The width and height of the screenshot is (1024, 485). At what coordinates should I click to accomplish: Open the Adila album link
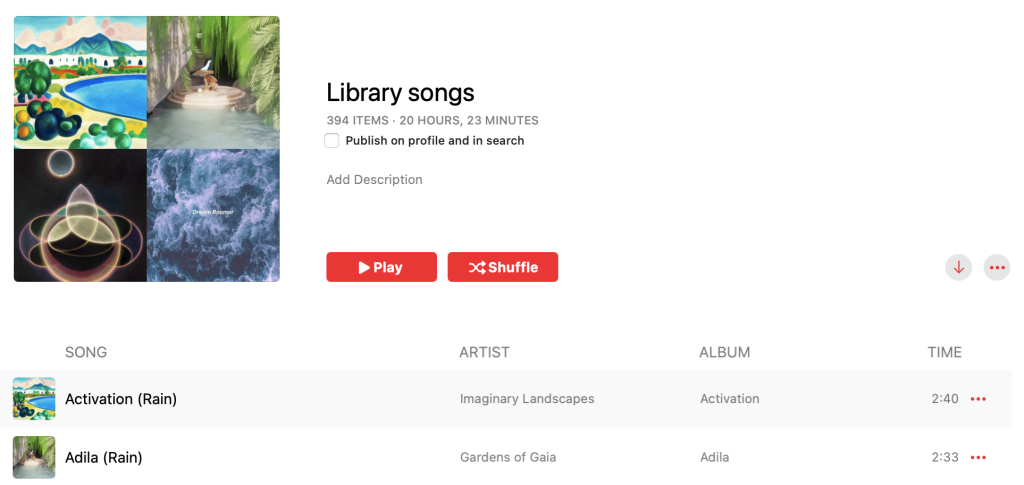[715, 458]
